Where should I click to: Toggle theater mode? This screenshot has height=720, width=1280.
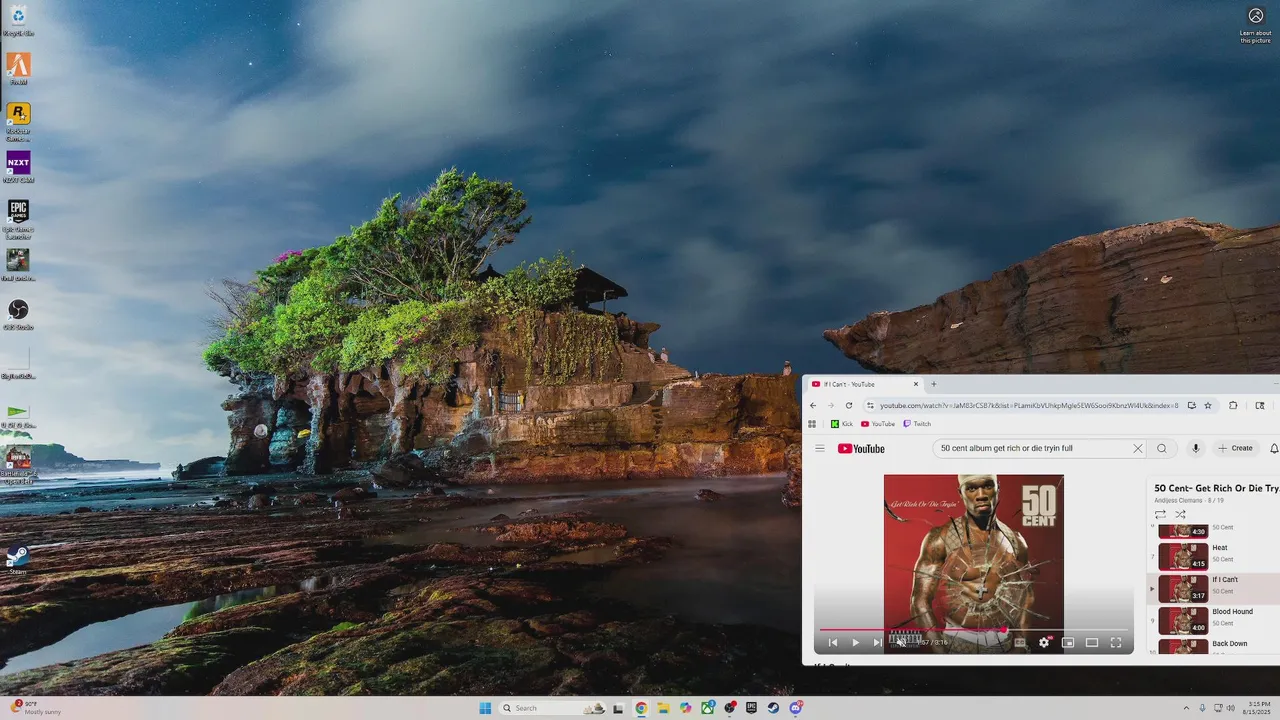click(1092, 642)
